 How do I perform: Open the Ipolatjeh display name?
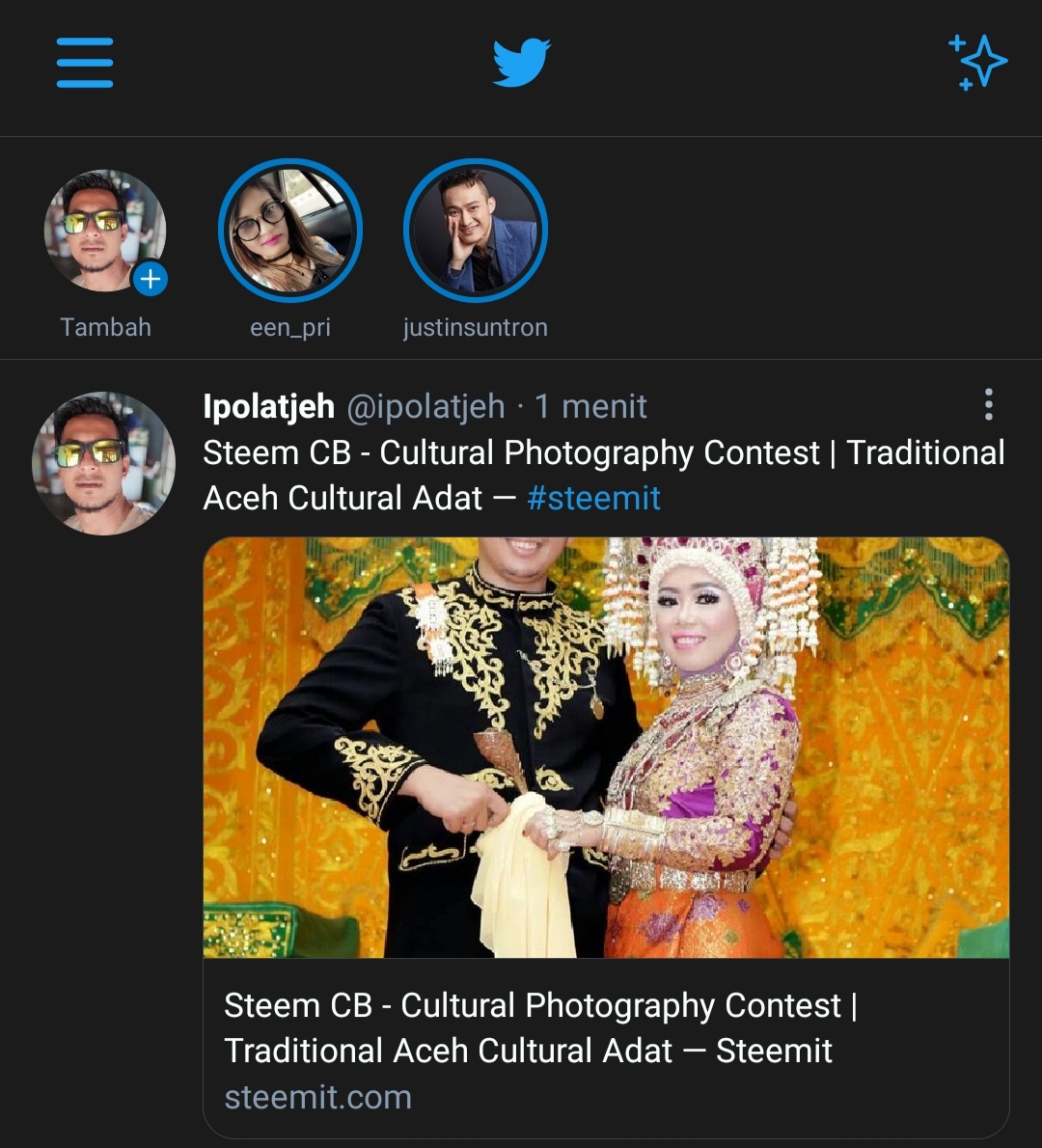tap(269, 405)
